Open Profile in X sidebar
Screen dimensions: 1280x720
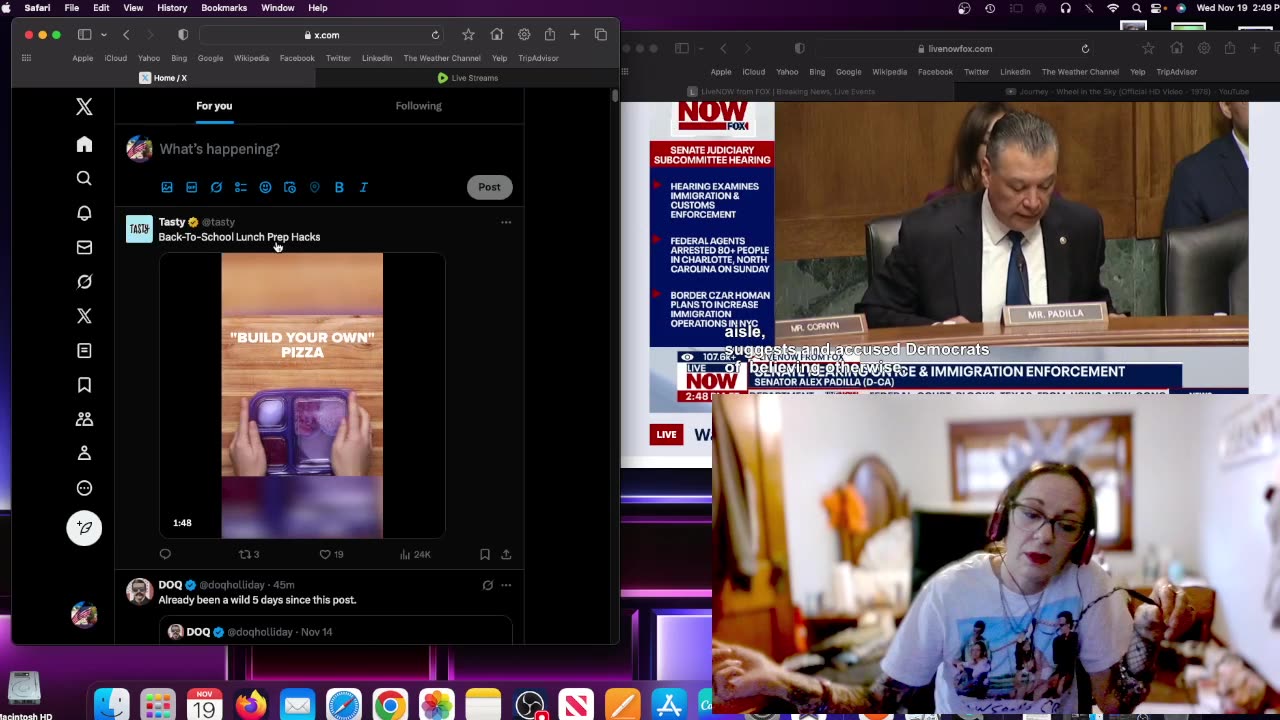click(84, 454)
